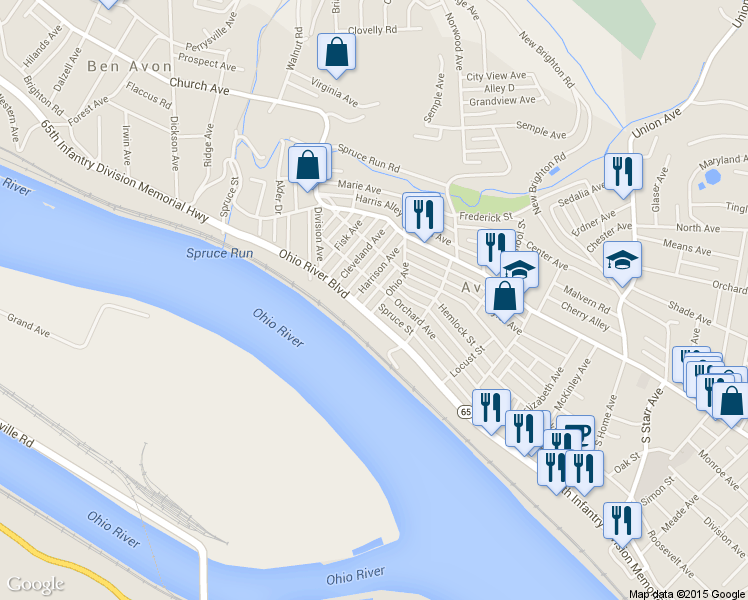This screenshot has width=748, height=600.
Task: Select the shopping bag marker beside Alder Dr
Action: (x=308, y=167)
